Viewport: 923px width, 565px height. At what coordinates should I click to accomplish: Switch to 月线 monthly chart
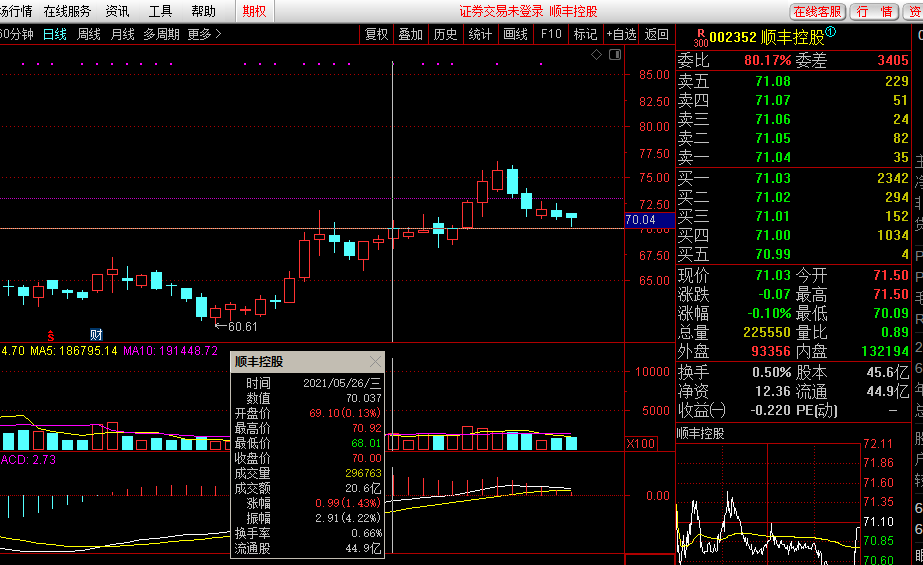123,35
